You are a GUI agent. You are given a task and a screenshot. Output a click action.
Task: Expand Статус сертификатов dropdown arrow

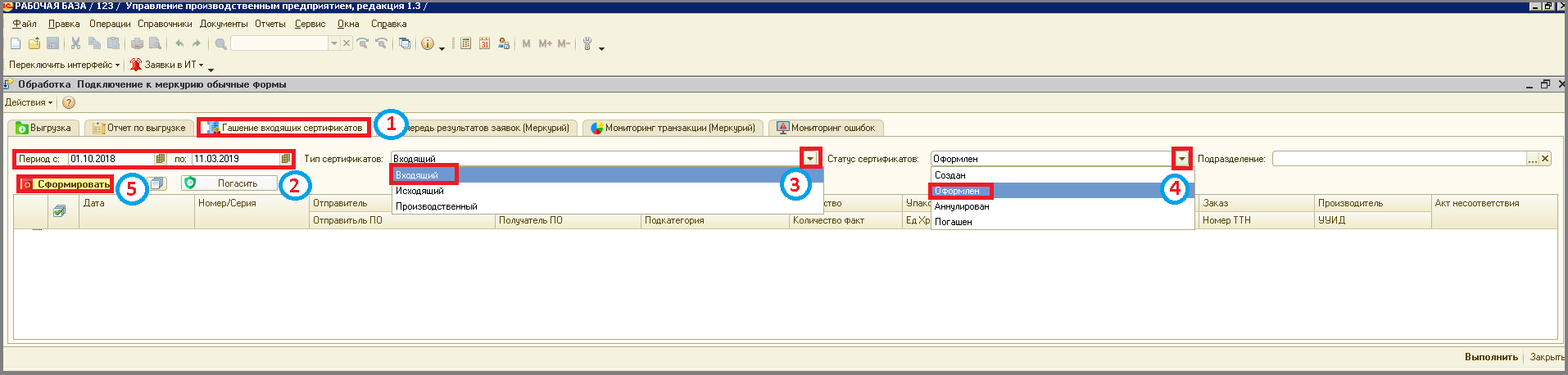[x=1182, y=159]
